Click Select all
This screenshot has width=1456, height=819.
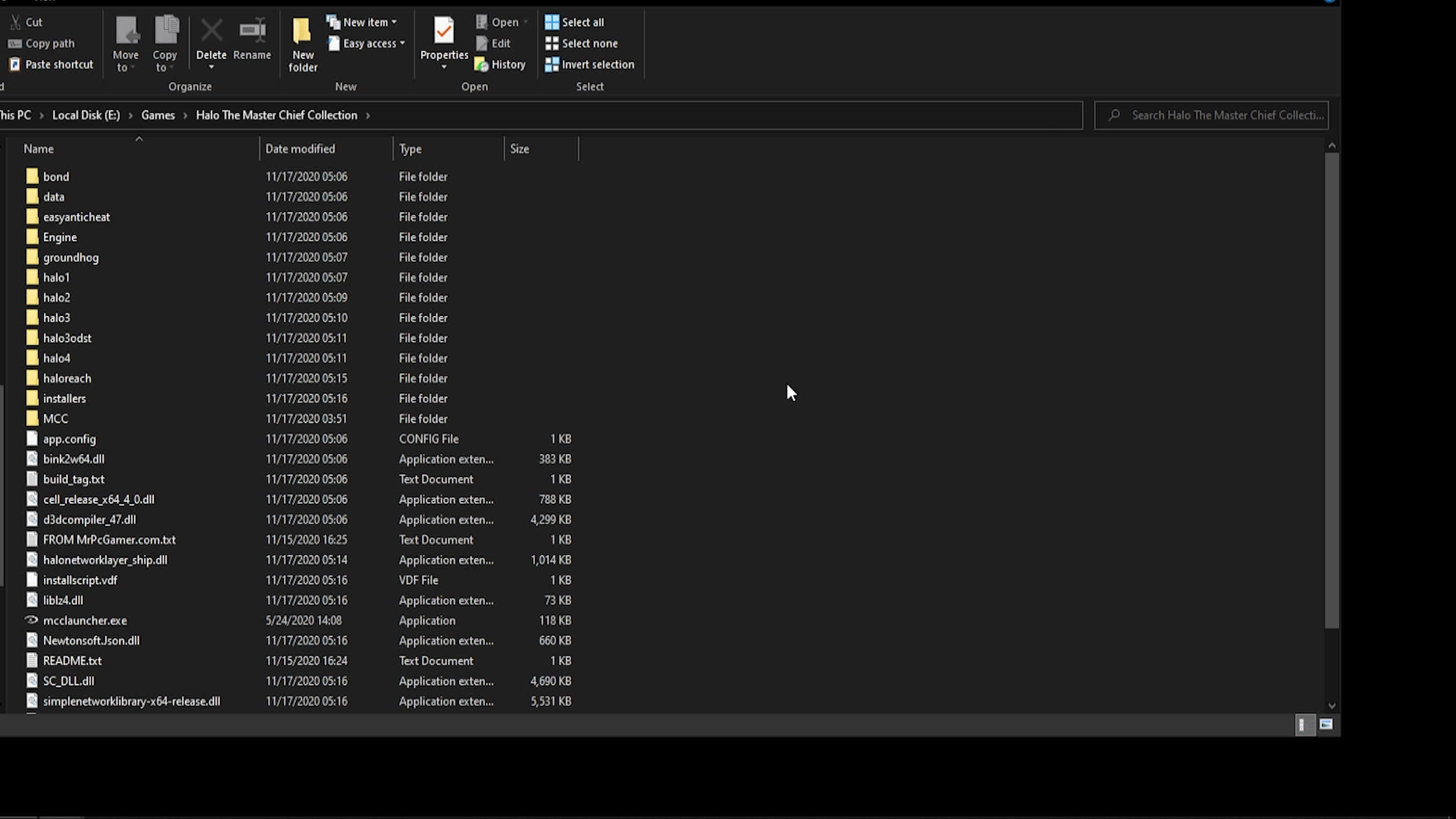[575, 22]
